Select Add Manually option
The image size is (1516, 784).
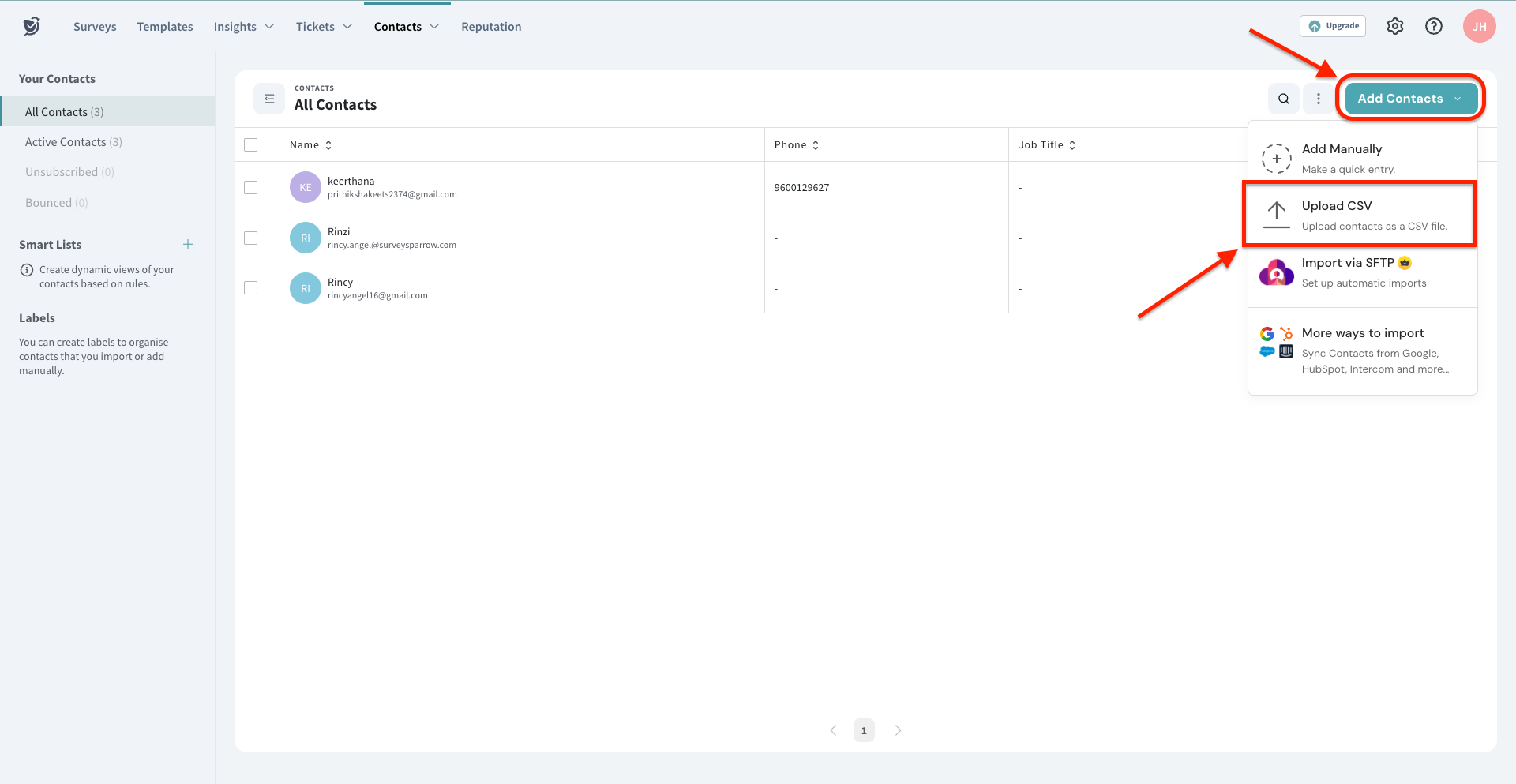tap(1360, 158)
